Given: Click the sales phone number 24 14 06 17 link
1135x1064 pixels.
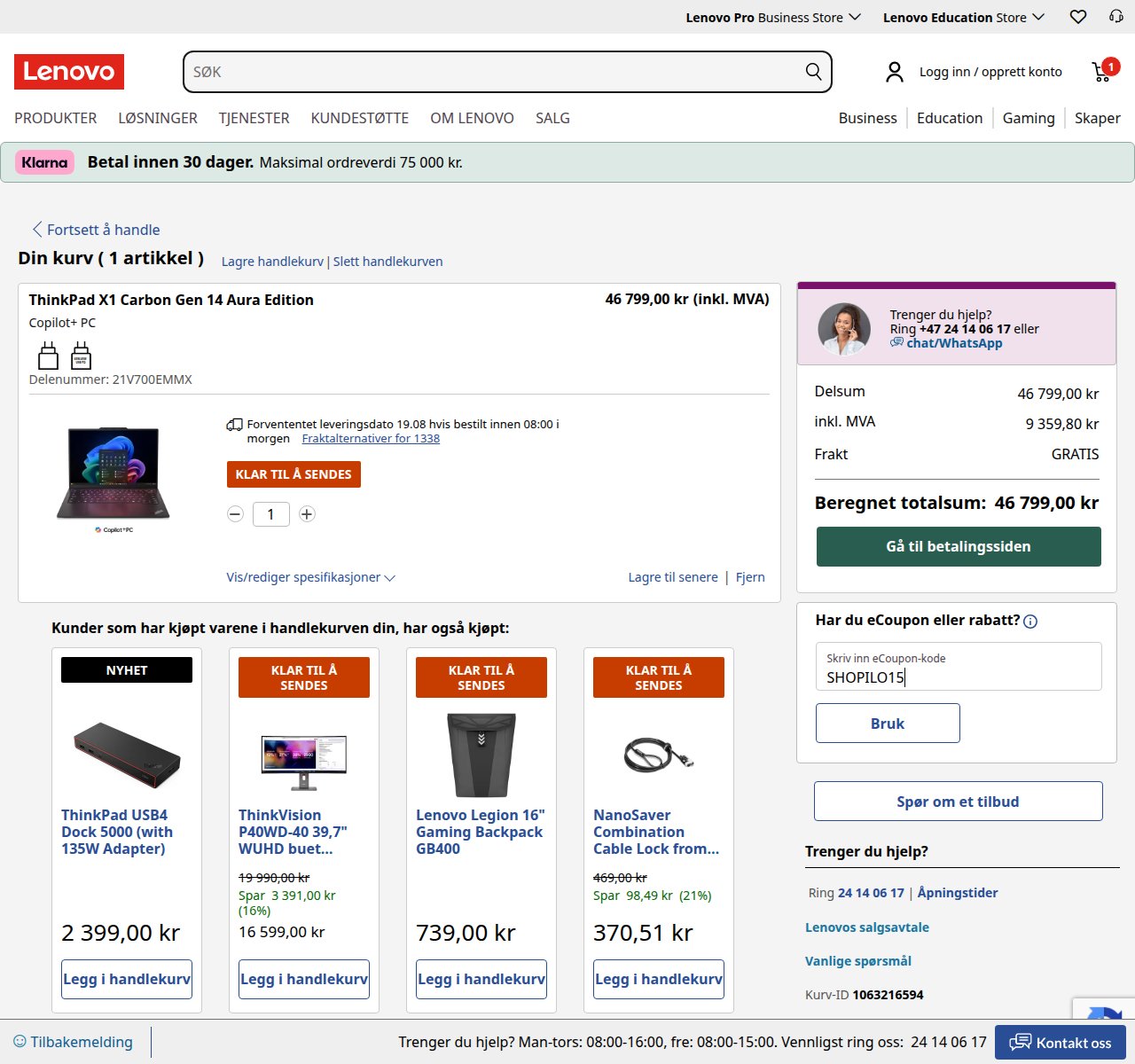Looking at the screenshot, I should click(x=871, y=893).
